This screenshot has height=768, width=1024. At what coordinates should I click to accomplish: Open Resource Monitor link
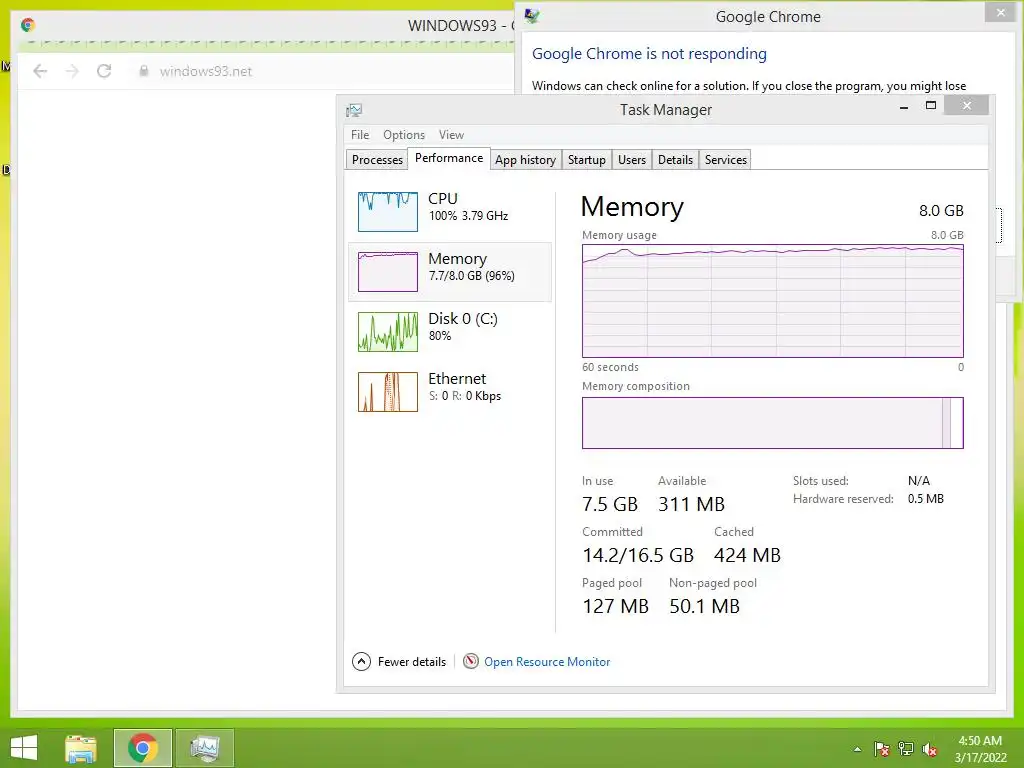tap(547, 662)
